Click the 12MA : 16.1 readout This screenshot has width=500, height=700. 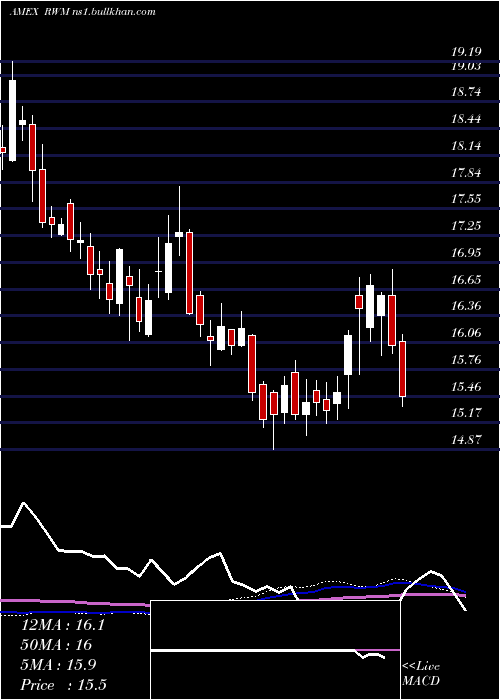62,625
